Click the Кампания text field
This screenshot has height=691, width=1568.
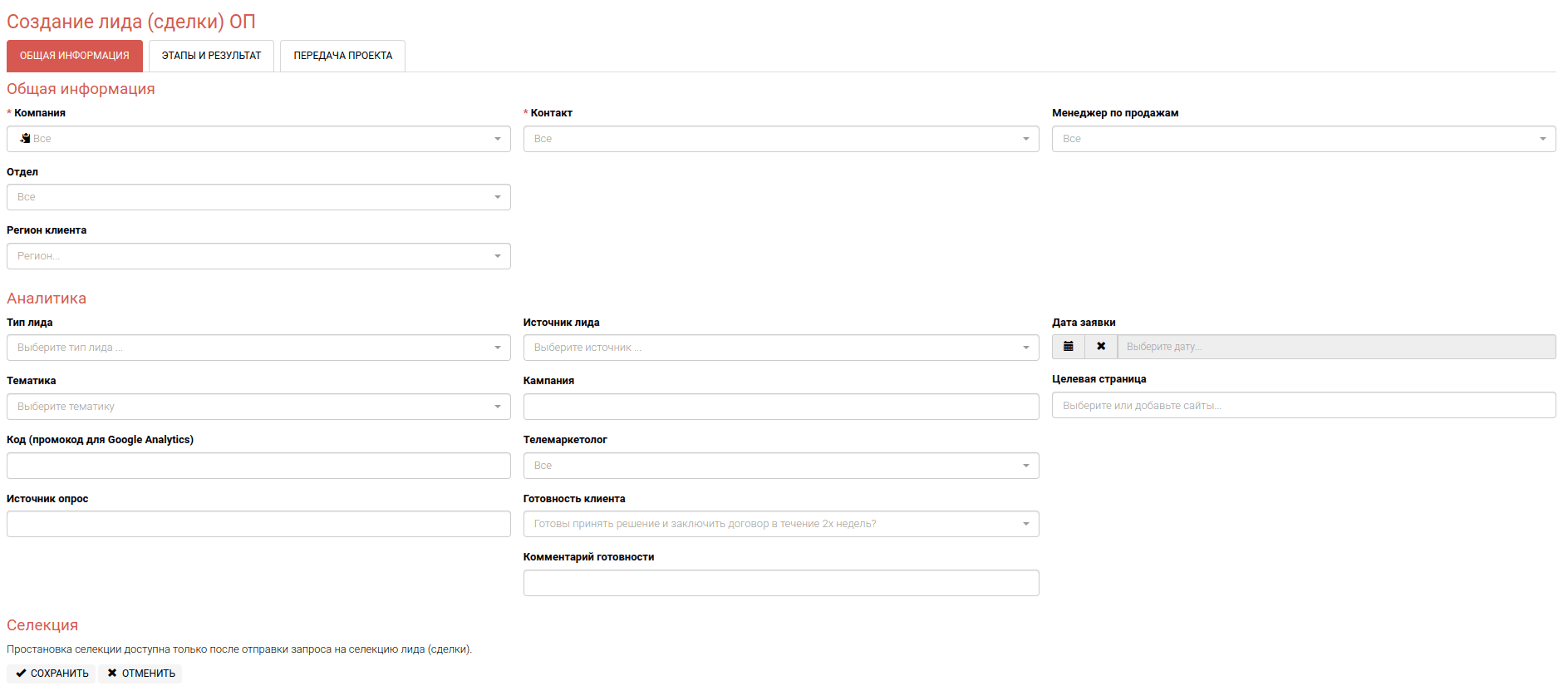pos(780,407)
